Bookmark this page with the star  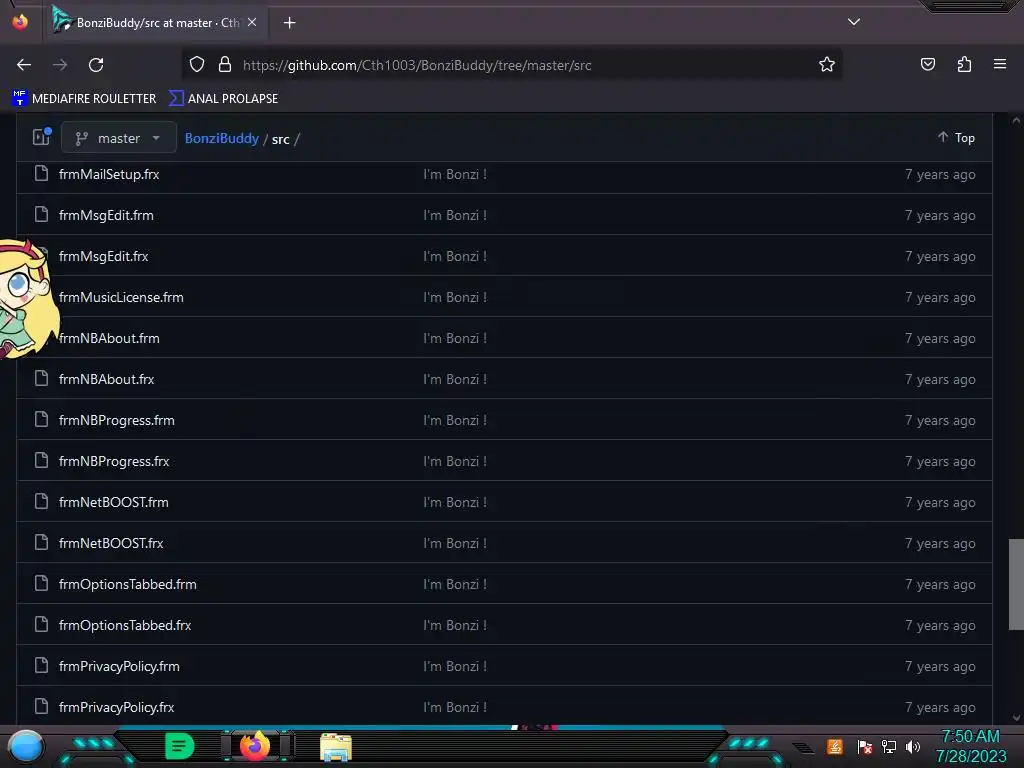tap(827, 64)
